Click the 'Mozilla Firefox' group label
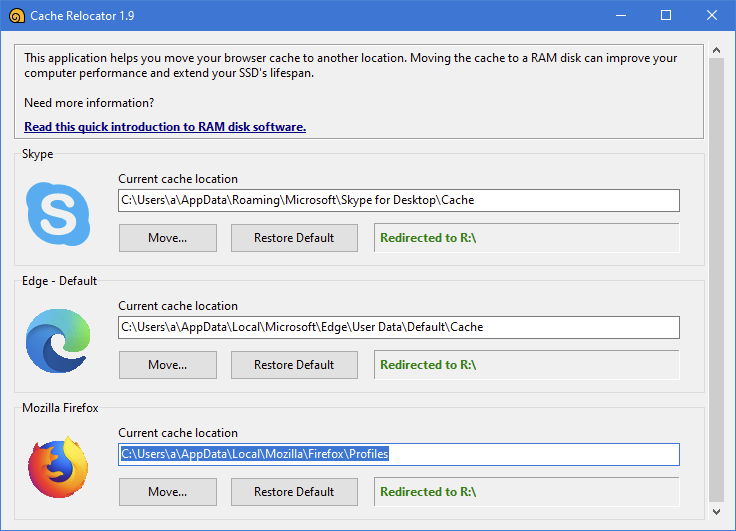Screen dimensions: 736x531 point(61,408)
